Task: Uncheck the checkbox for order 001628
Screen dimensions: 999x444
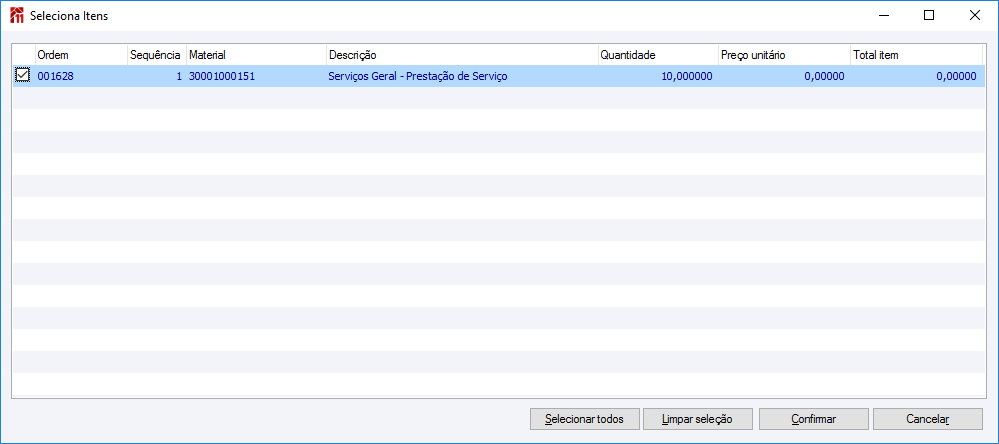Action: click(23, 75)
